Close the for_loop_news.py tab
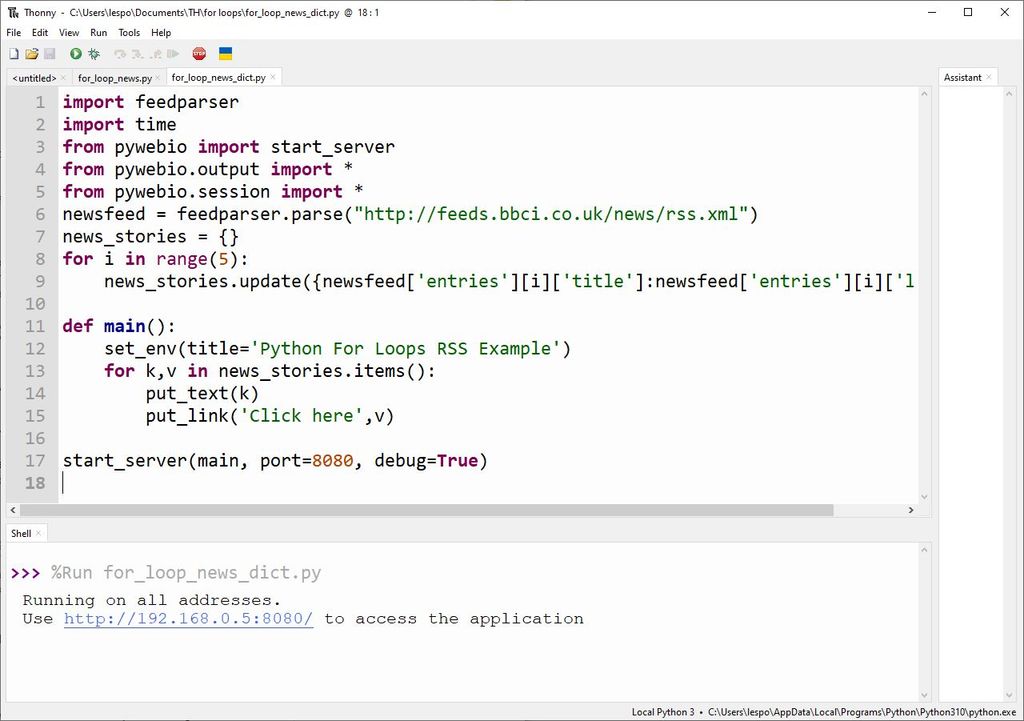 coord(158,78)
